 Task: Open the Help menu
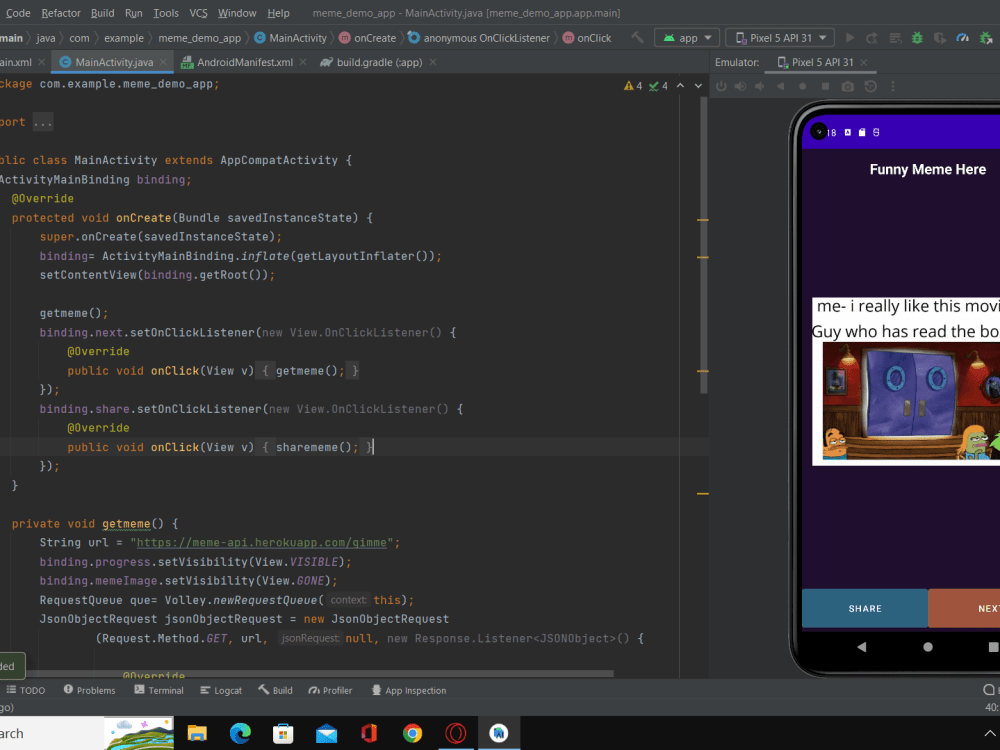point(278,13)
